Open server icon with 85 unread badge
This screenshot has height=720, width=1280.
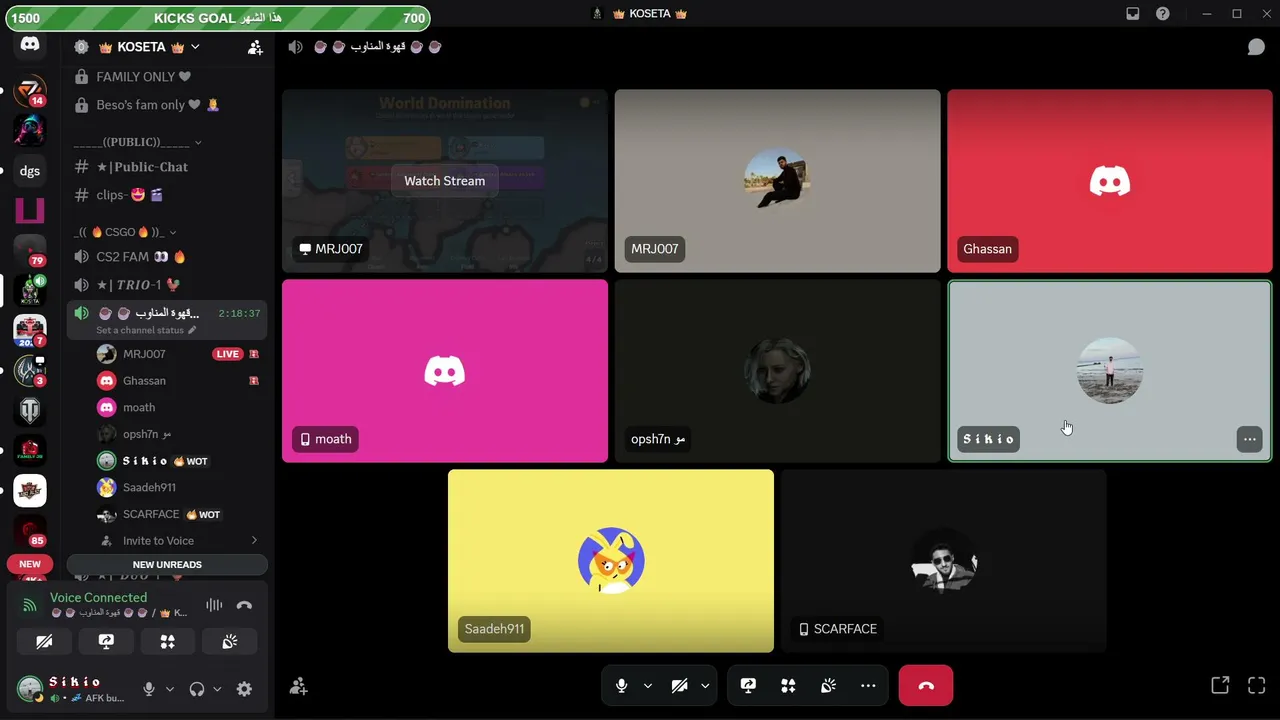tap(30, 530)
